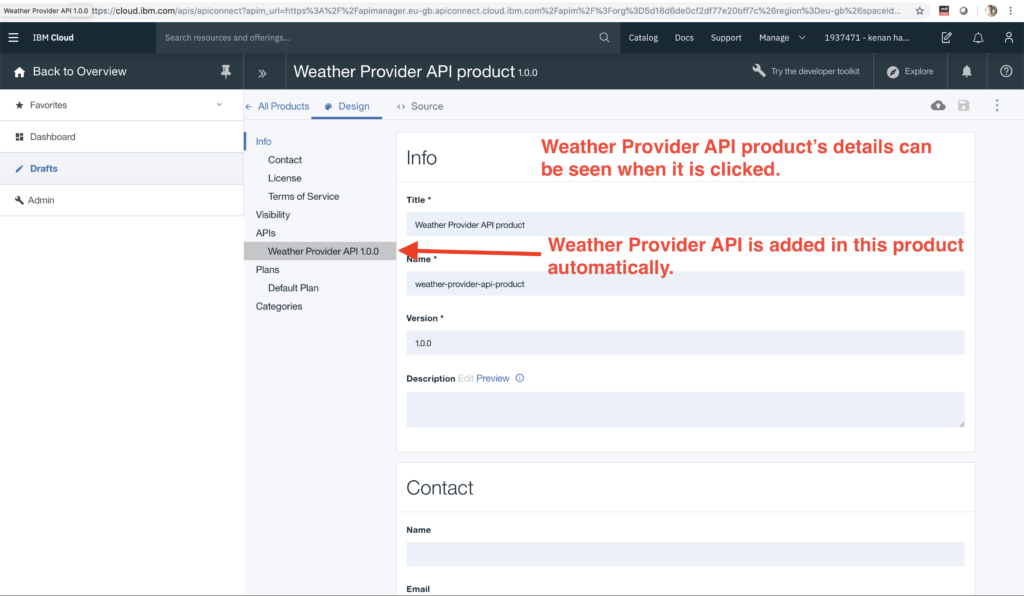This screenshot has height=596, width=1024.
Task: Click the home icon beside Back to Overview
Action: point(19,72)
